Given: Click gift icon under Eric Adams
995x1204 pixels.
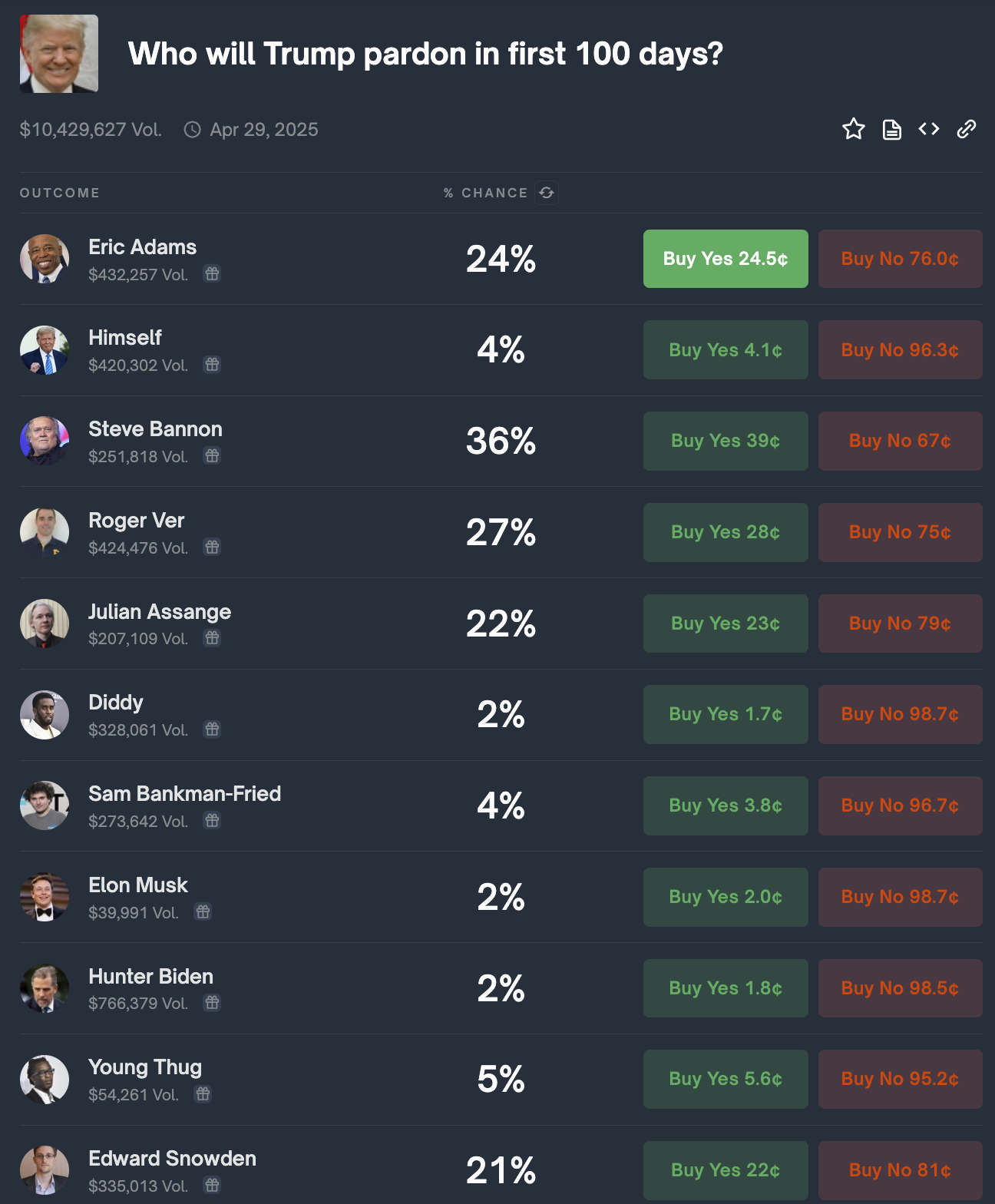Looking at the screenshot, I should [x=212, y=273].
